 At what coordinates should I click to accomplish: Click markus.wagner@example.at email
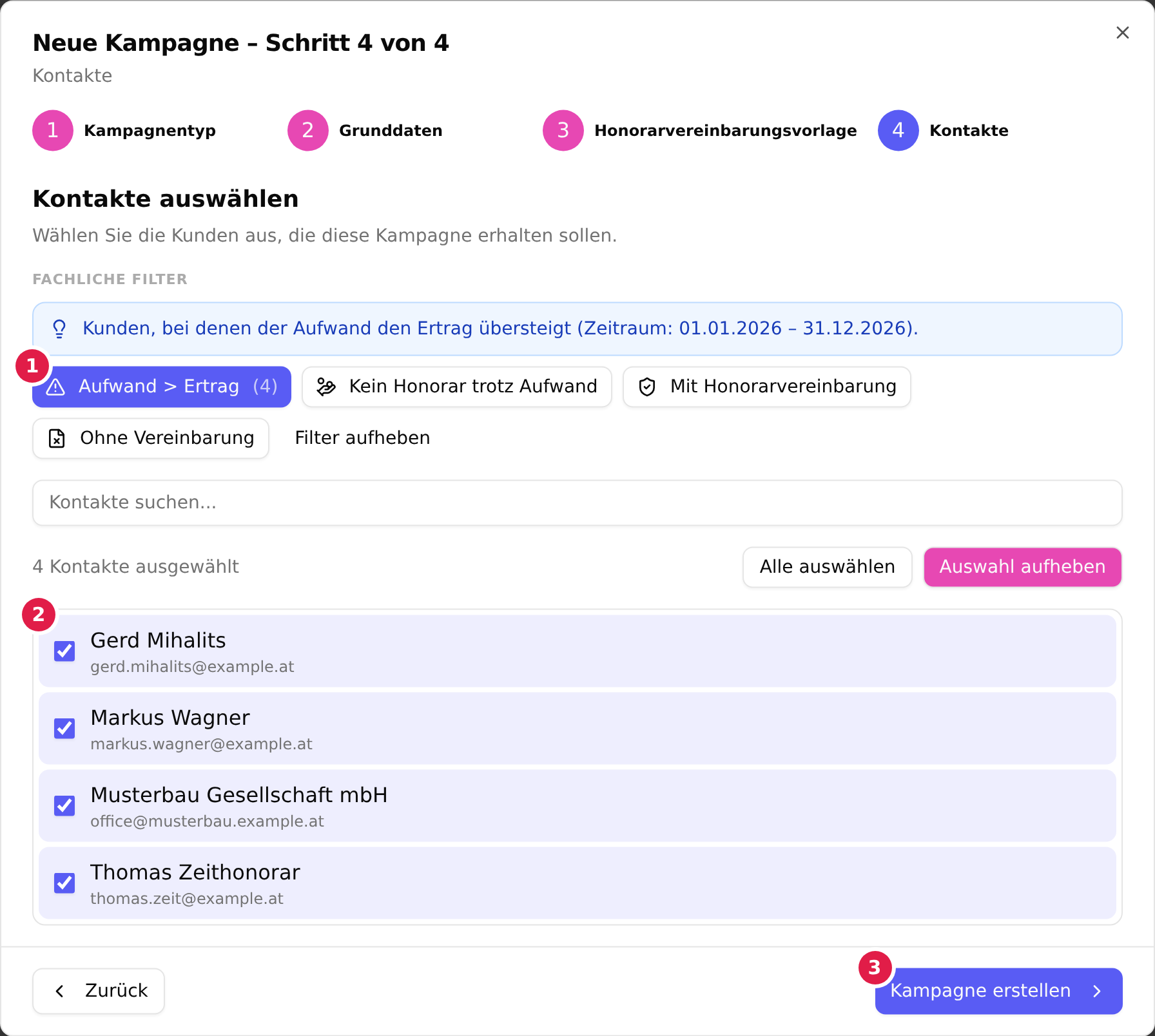tap(201, 744)
